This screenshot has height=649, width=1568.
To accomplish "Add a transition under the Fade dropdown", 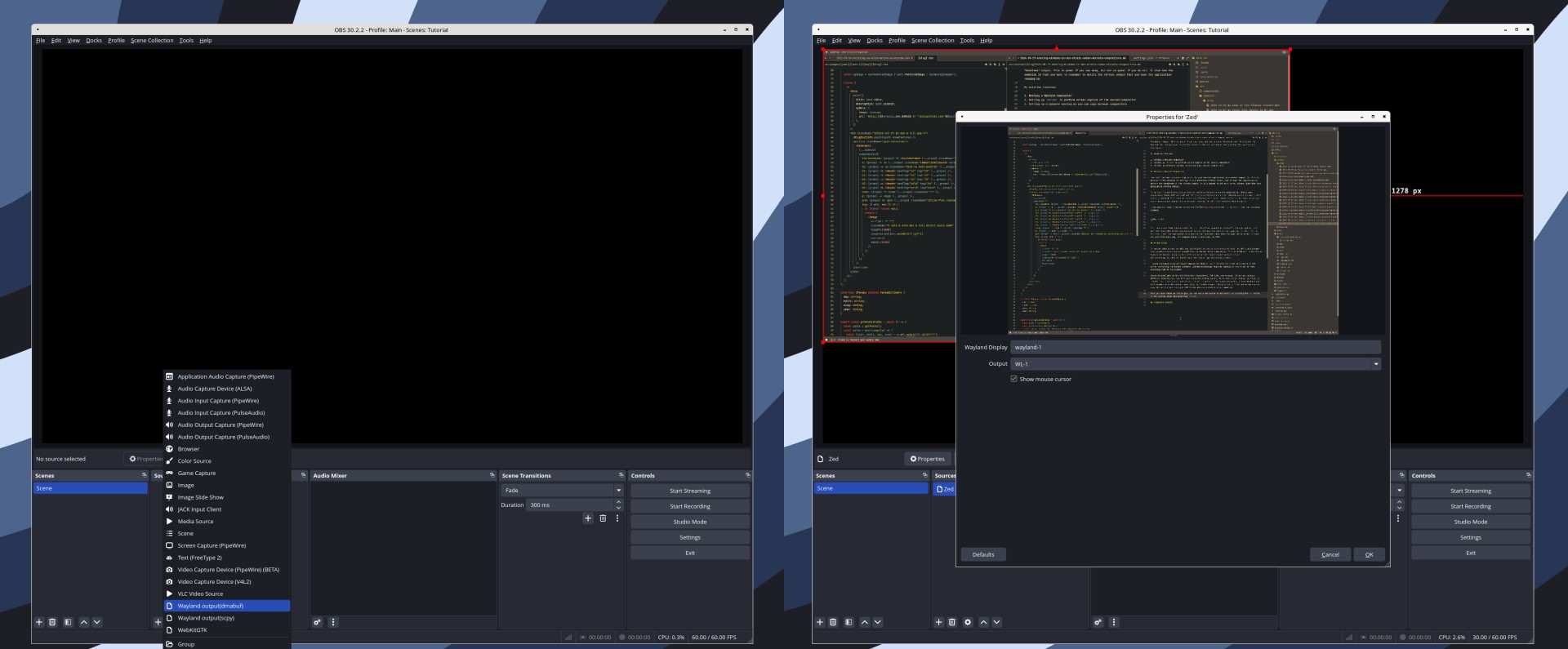I will click(588, 518).
